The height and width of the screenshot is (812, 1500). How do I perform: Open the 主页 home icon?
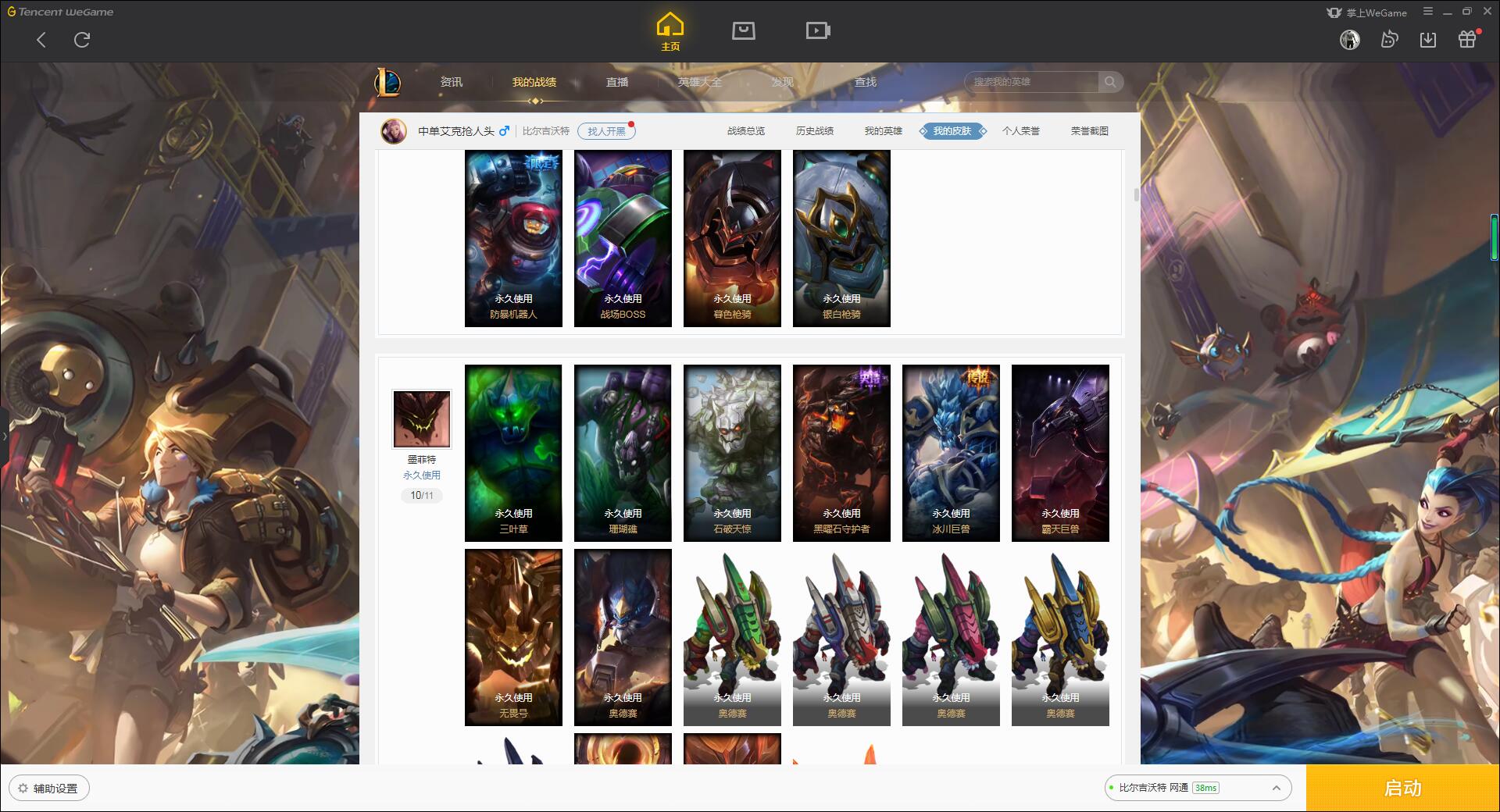670,32
